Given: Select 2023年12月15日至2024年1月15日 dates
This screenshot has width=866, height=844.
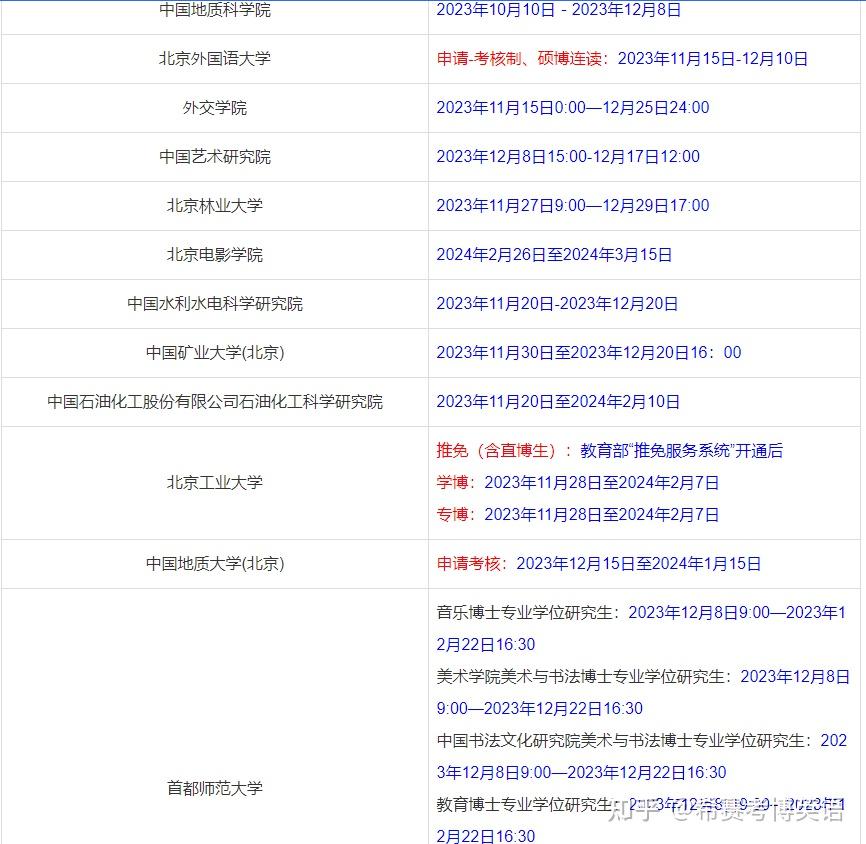Looking at the screenshot, I should pyautogui.click(x=638, y=564).
